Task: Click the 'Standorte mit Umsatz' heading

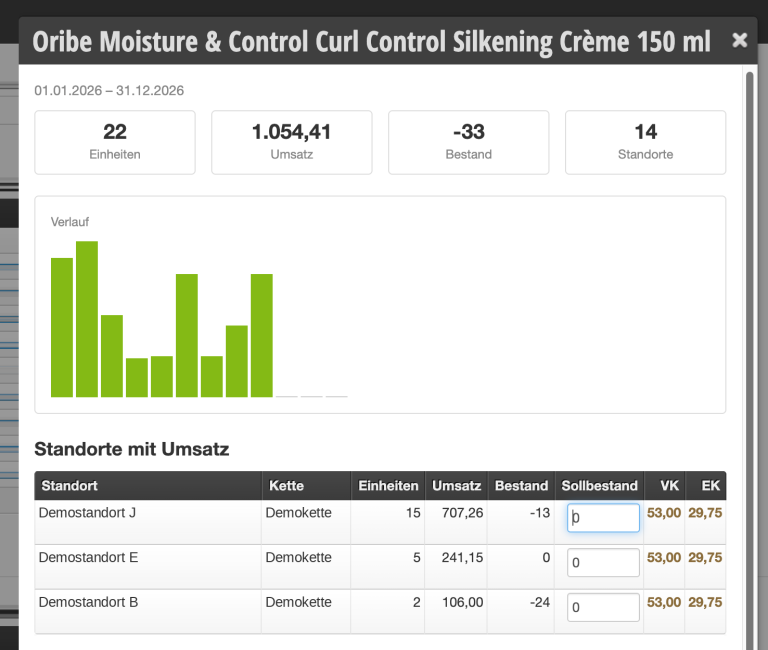Action: click(x=131, y=449)
